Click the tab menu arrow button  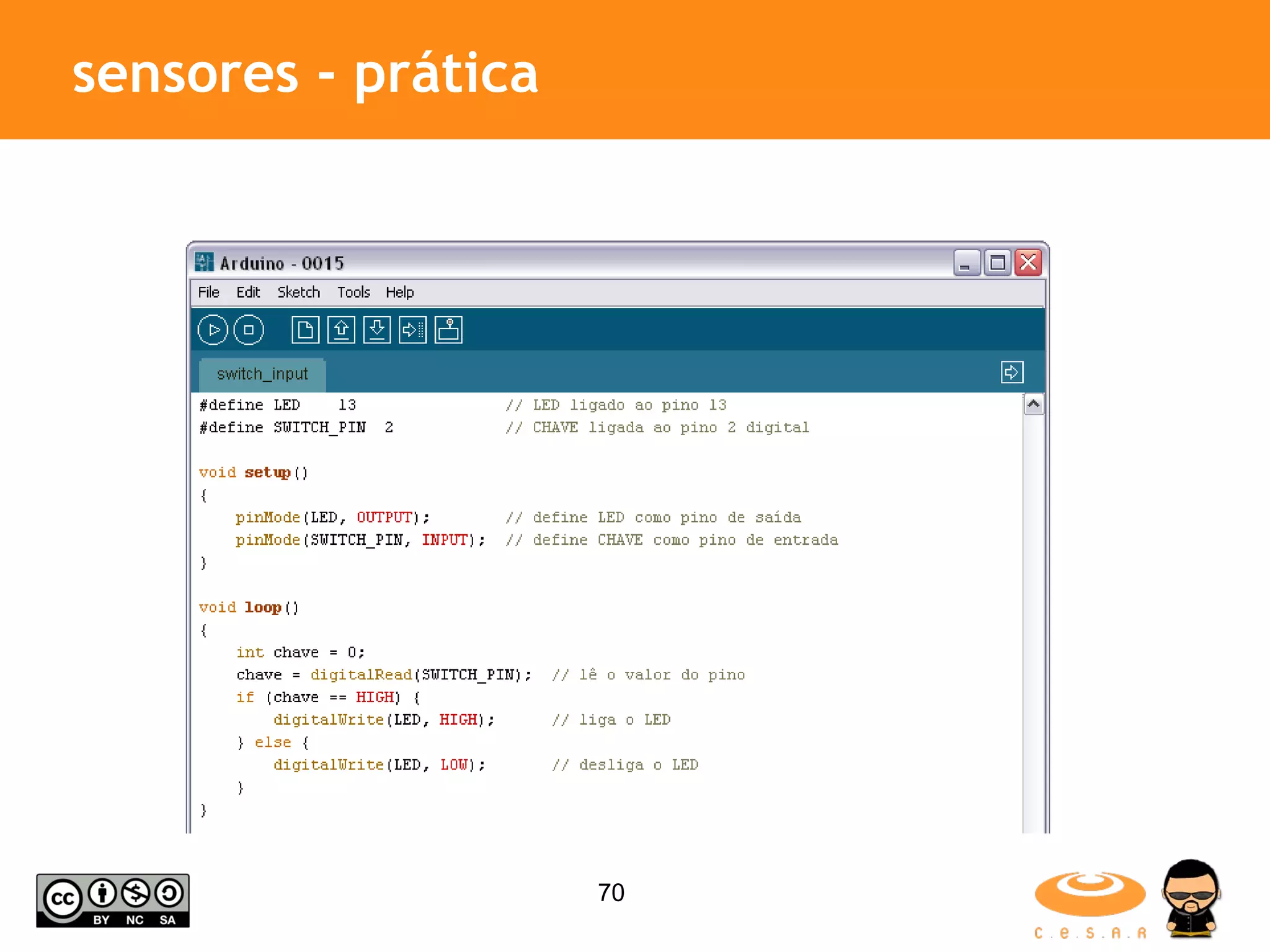[1011, 372]
